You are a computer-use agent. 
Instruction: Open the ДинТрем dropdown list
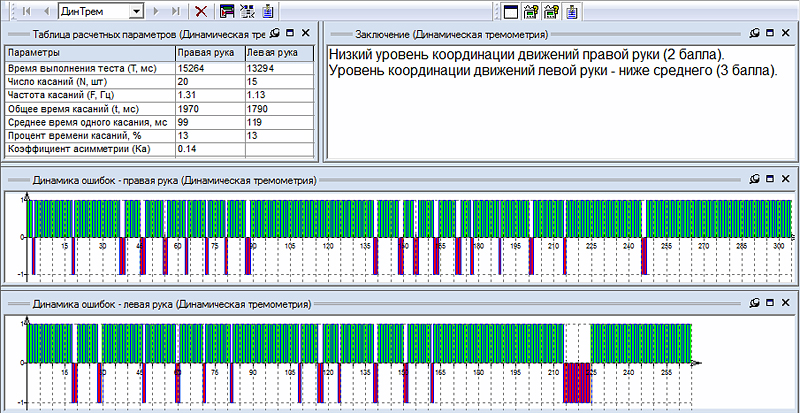click(137, 11)
